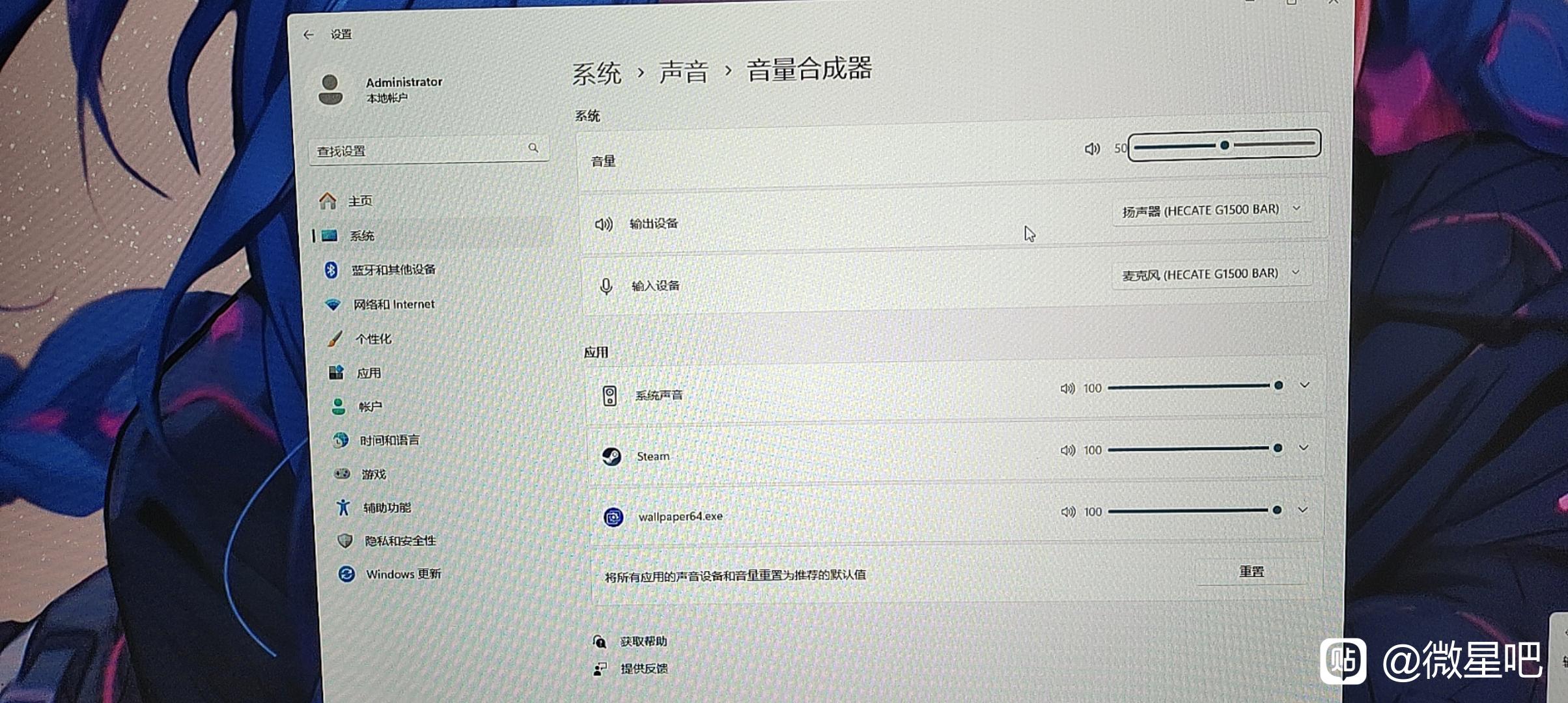Viewport: 1568px width, 703px height.
Task: Click the 帐户 person icon
Action: coord(338,406)
